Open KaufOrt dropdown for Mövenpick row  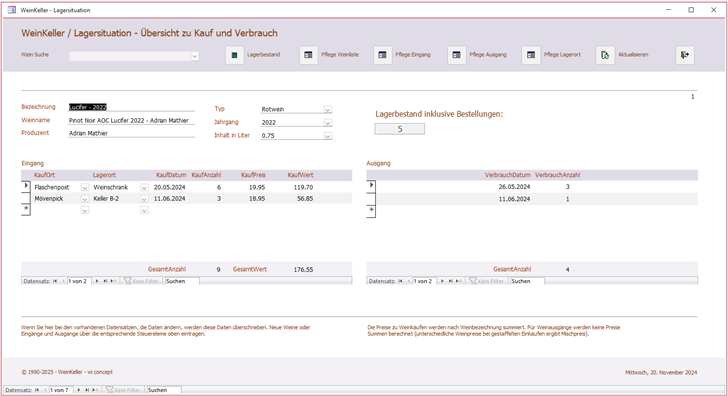click(85, 199)
